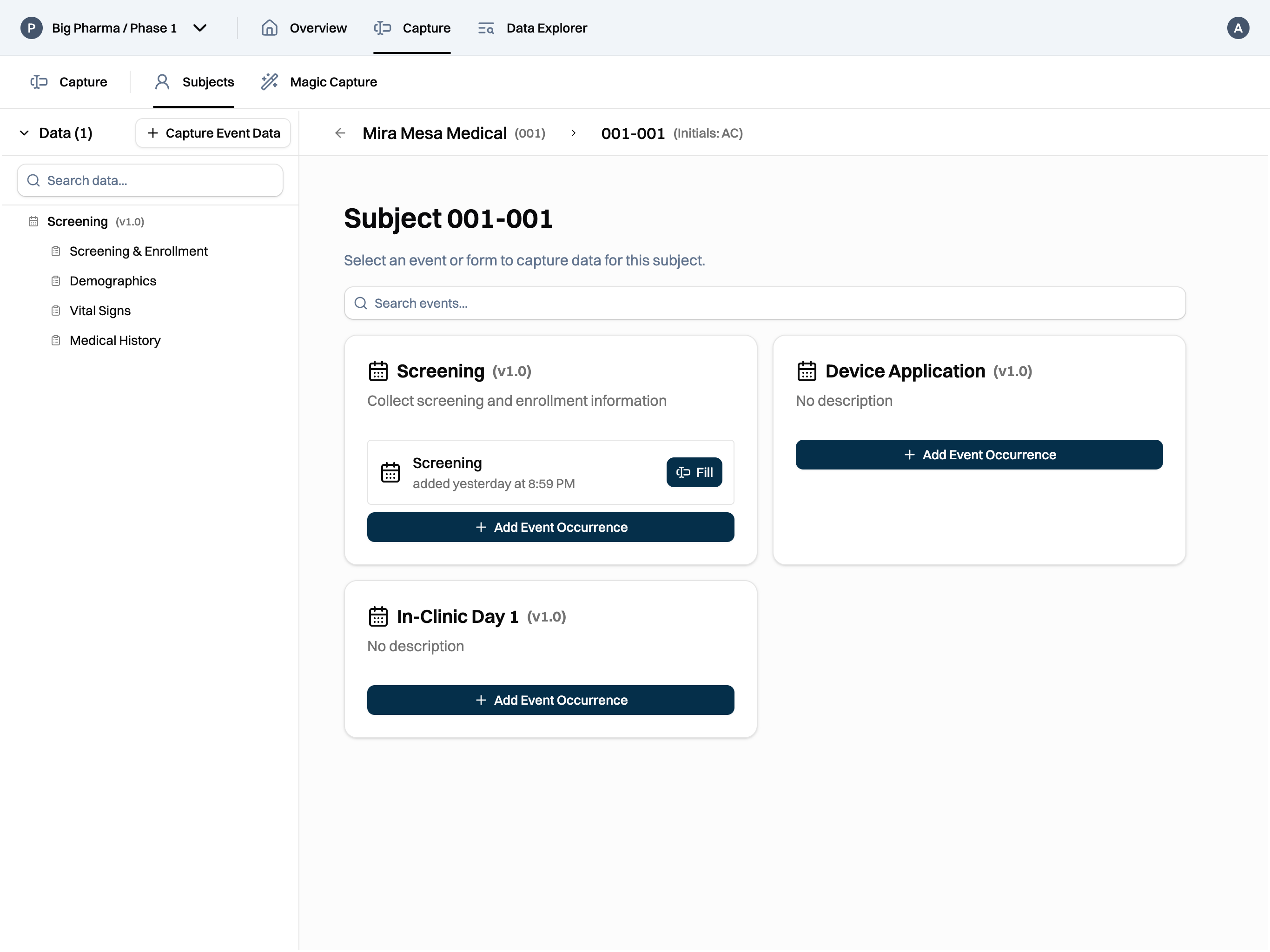The width and height of the screenshot is (1270, 952).
Task: Click the Subjects person icon
Action: tap(162, 82)
